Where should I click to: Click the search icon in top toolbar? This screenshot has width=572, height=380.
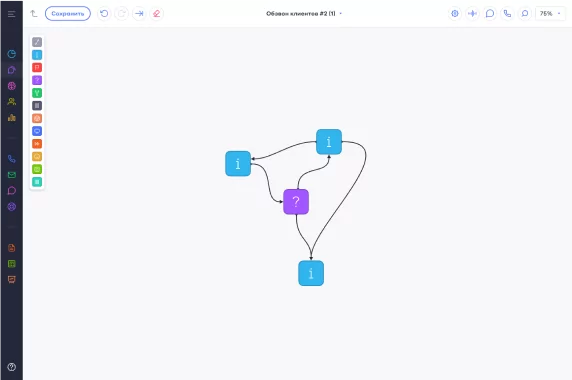pyautogui.click(x=525, y=13)
